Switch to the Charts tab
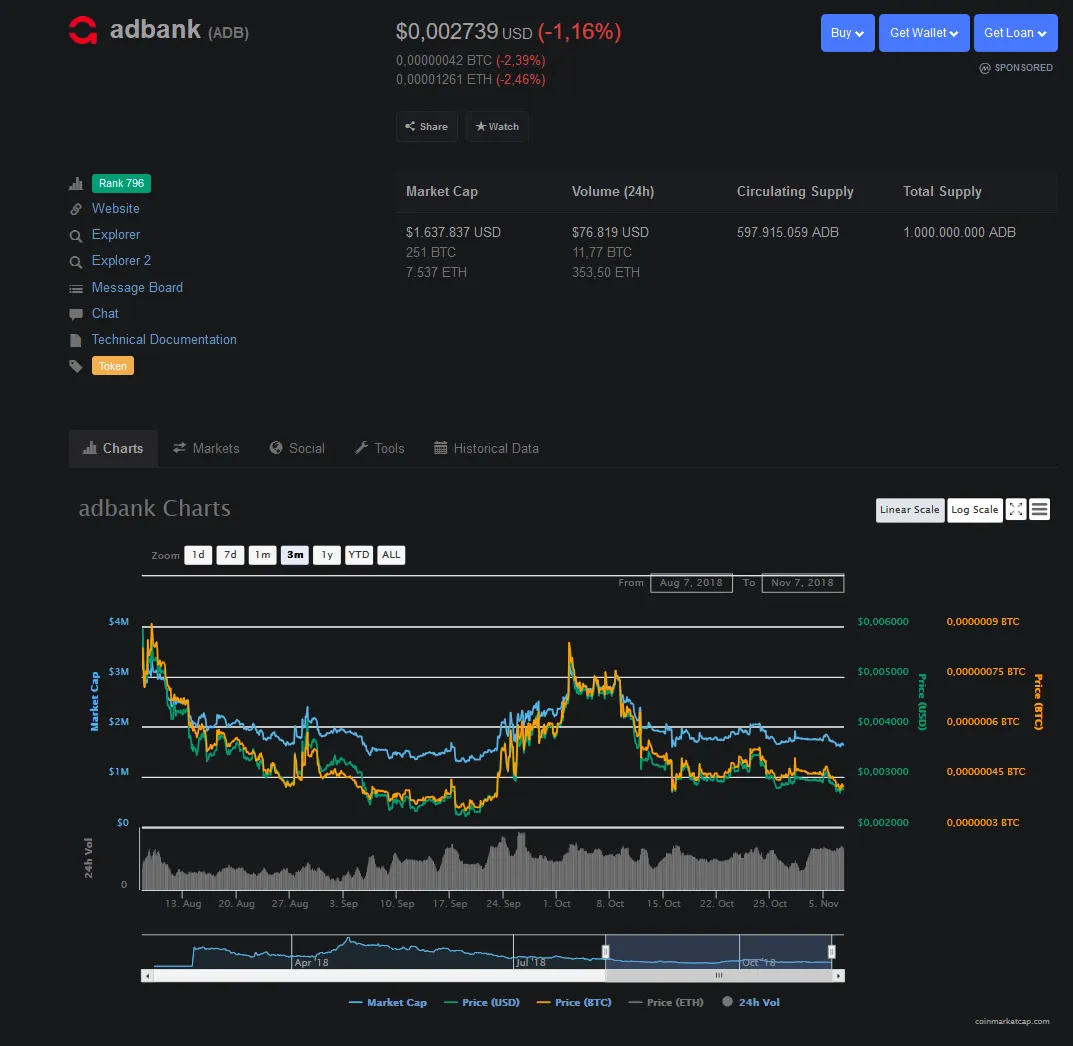 (x=113, y=449)
